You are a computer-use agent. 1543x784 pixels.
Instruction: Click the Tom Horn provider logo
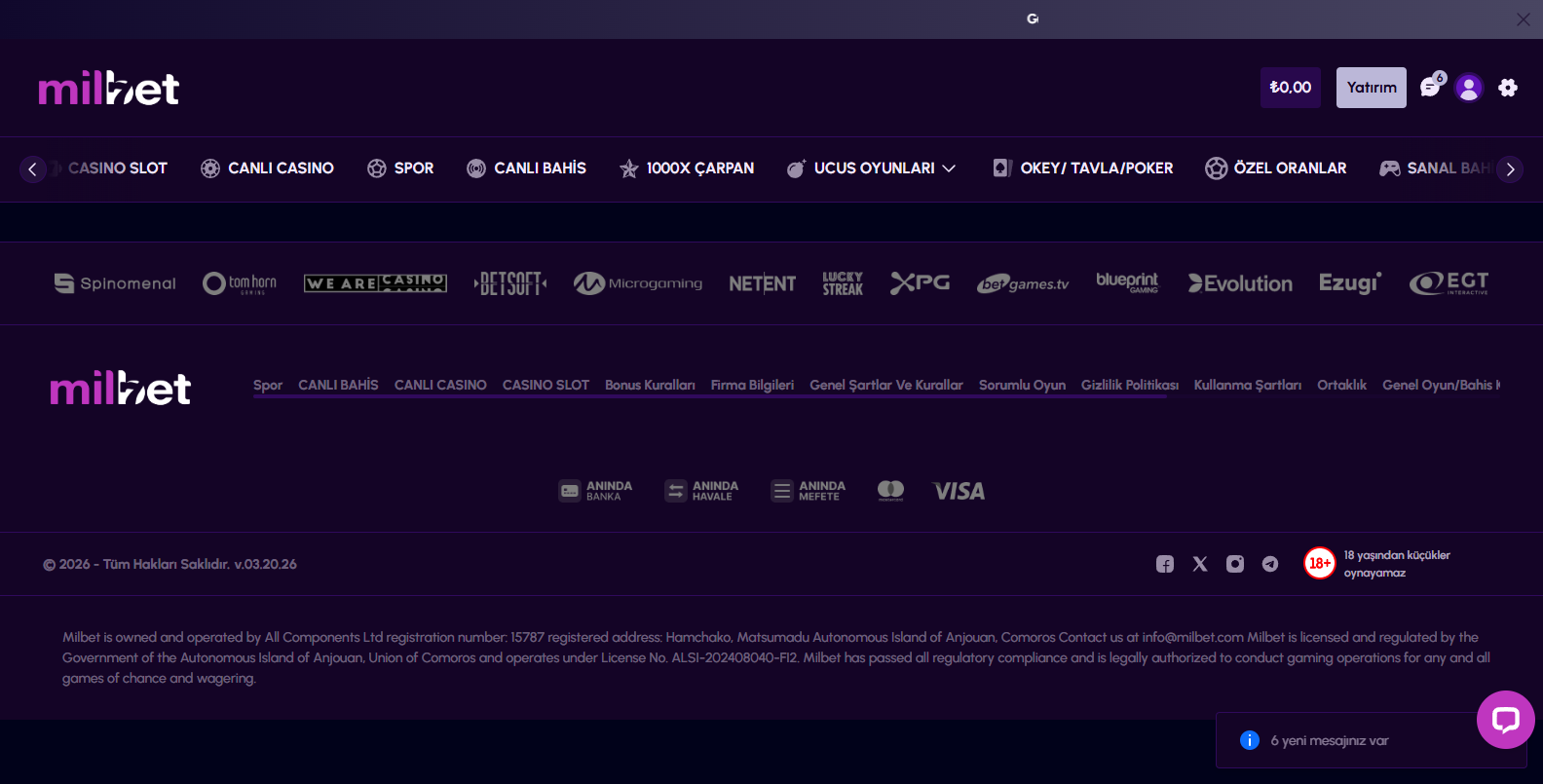240,283
